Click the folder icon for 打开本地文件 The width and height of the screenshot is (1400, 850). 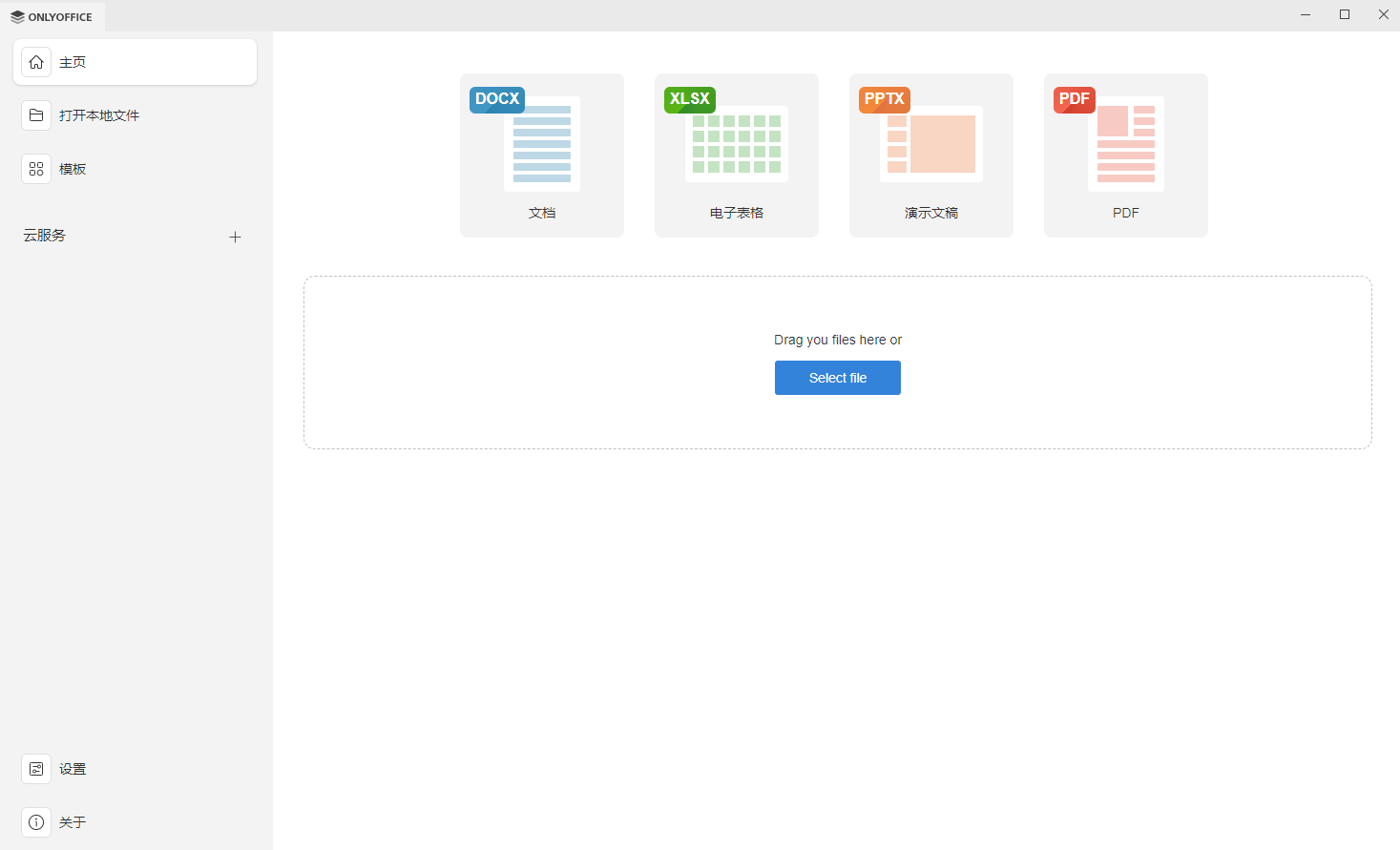click(36, 115)
